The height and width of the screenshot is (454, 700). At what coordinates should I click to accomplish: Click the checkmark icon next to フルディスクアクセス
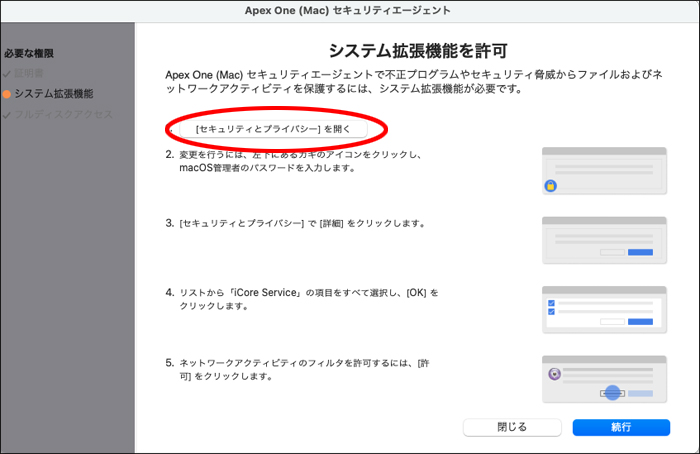tap(7, 114)
